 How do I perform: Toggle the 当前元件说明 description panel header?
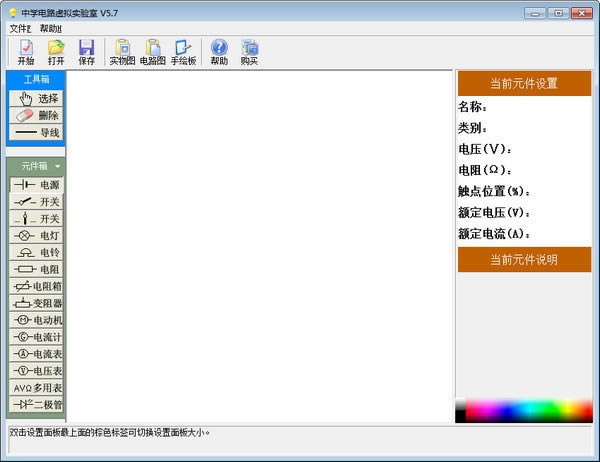coord(523,260)
